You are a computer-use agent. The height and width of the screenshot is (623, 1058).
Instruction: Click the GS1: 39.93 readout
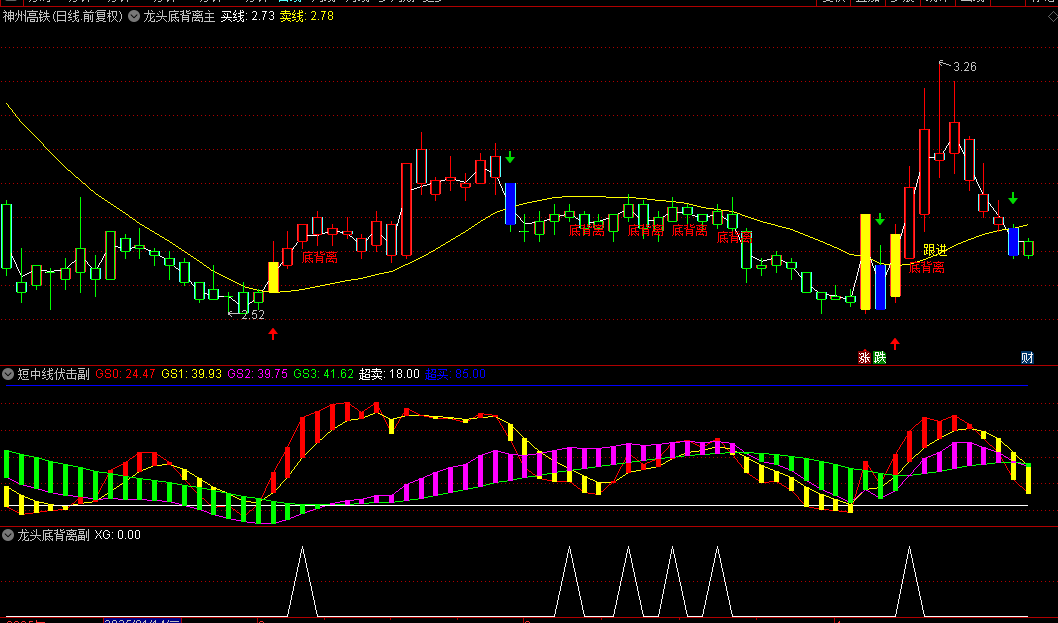click(192, 374)
